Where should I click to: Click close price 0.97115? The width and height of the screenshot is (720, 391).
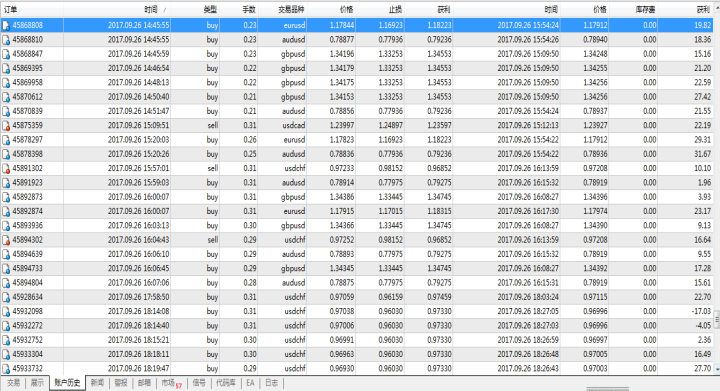[595, 297]
